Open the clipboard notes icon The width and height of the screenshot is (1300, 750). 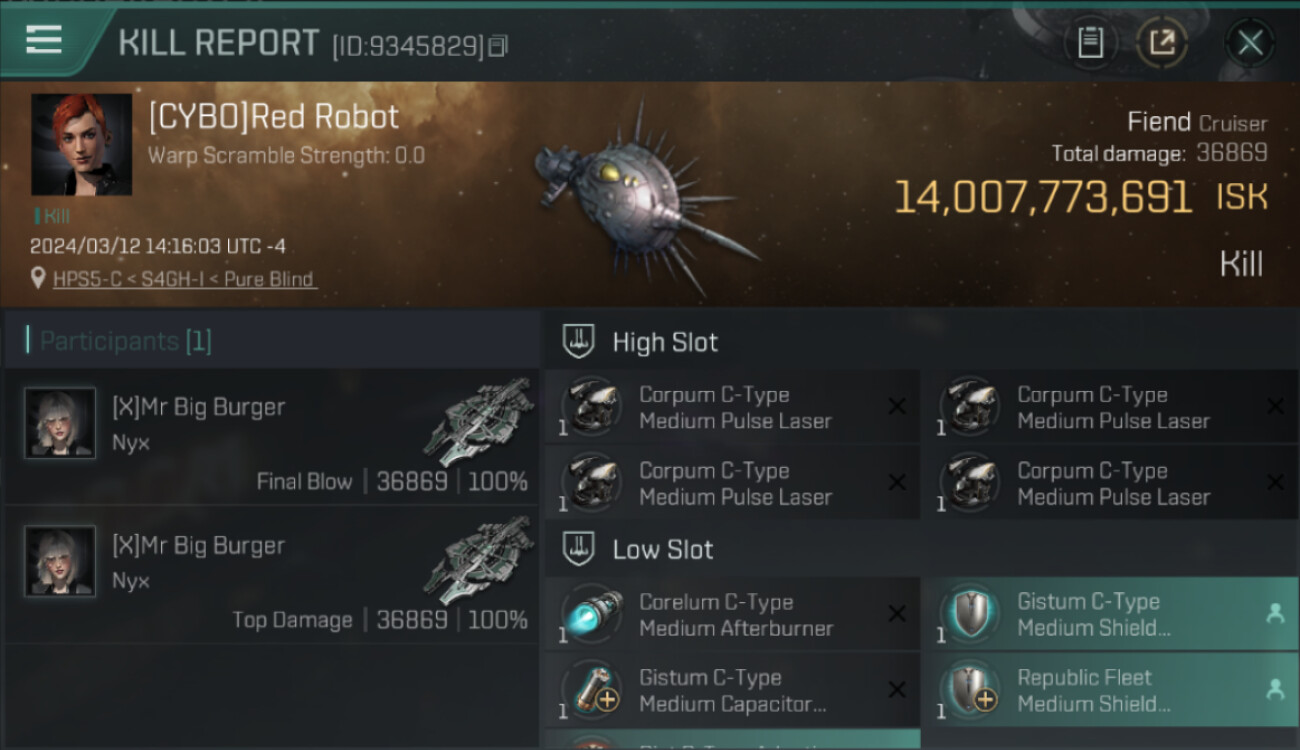1090,42
